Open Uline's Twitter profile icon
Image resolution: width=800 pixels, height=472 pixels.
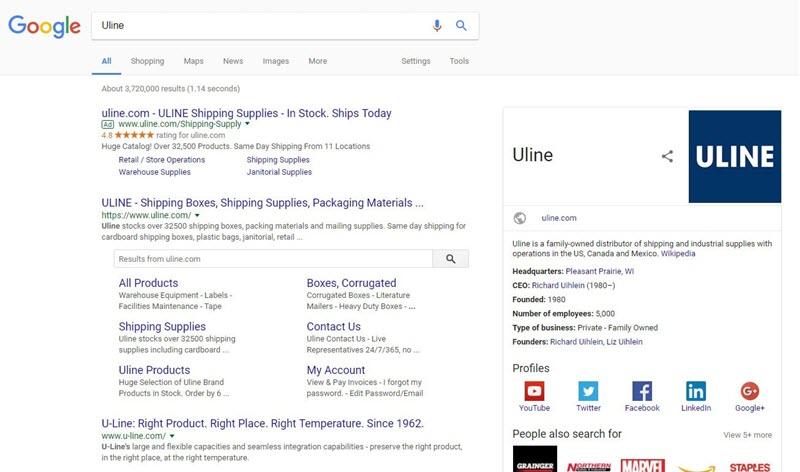click(x=588, y=391)
